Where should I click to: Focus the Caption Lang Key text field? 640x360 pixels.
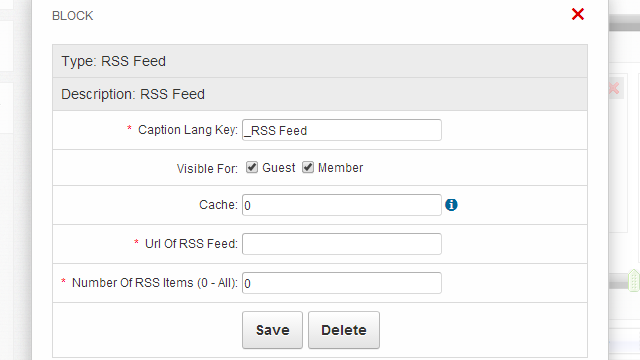[342, 130]
